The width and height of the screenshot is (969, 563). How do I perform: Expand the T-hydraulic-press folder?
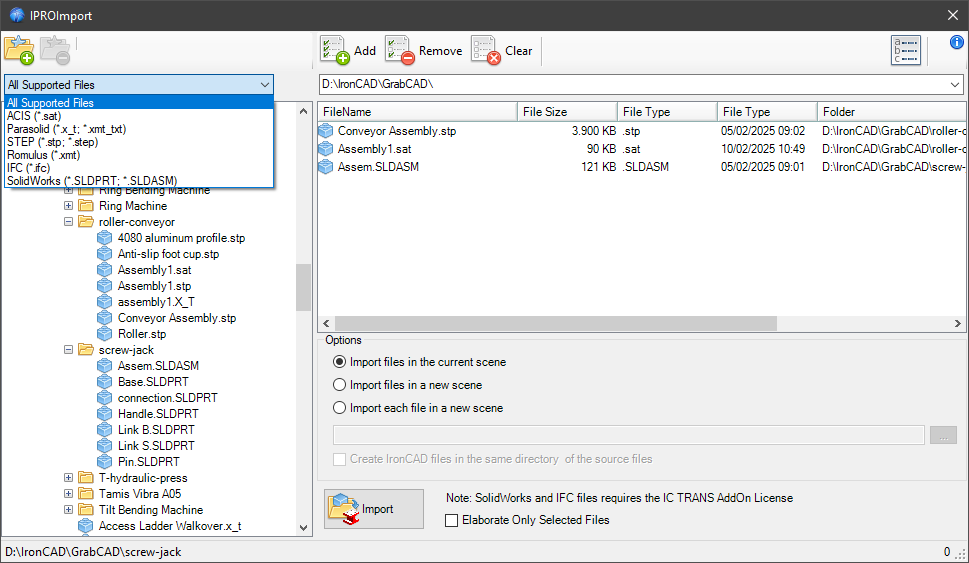pyautogui.click(x=69, y=478)
